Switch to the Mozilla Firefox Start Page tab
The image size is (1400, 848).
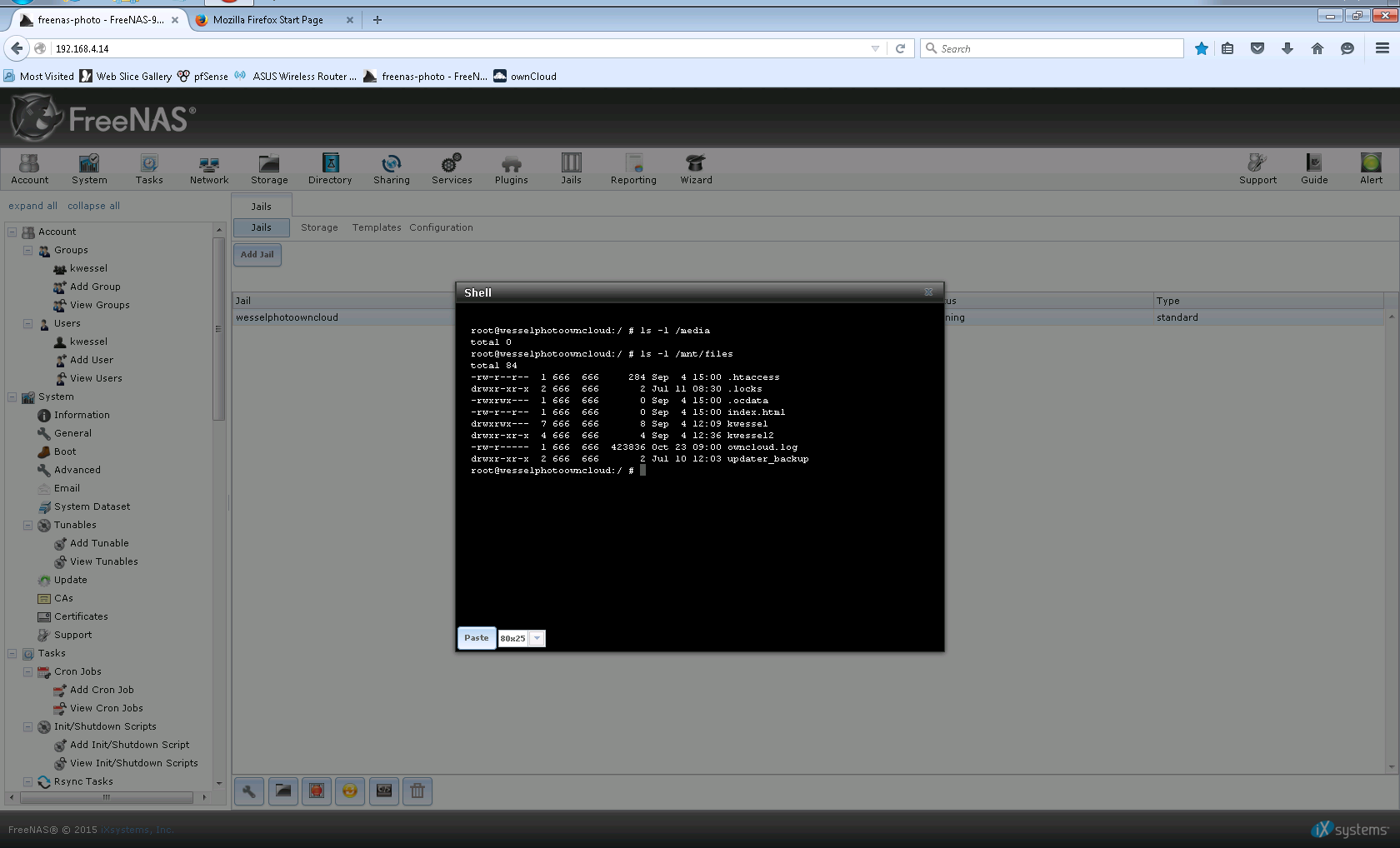click(268, 20)
